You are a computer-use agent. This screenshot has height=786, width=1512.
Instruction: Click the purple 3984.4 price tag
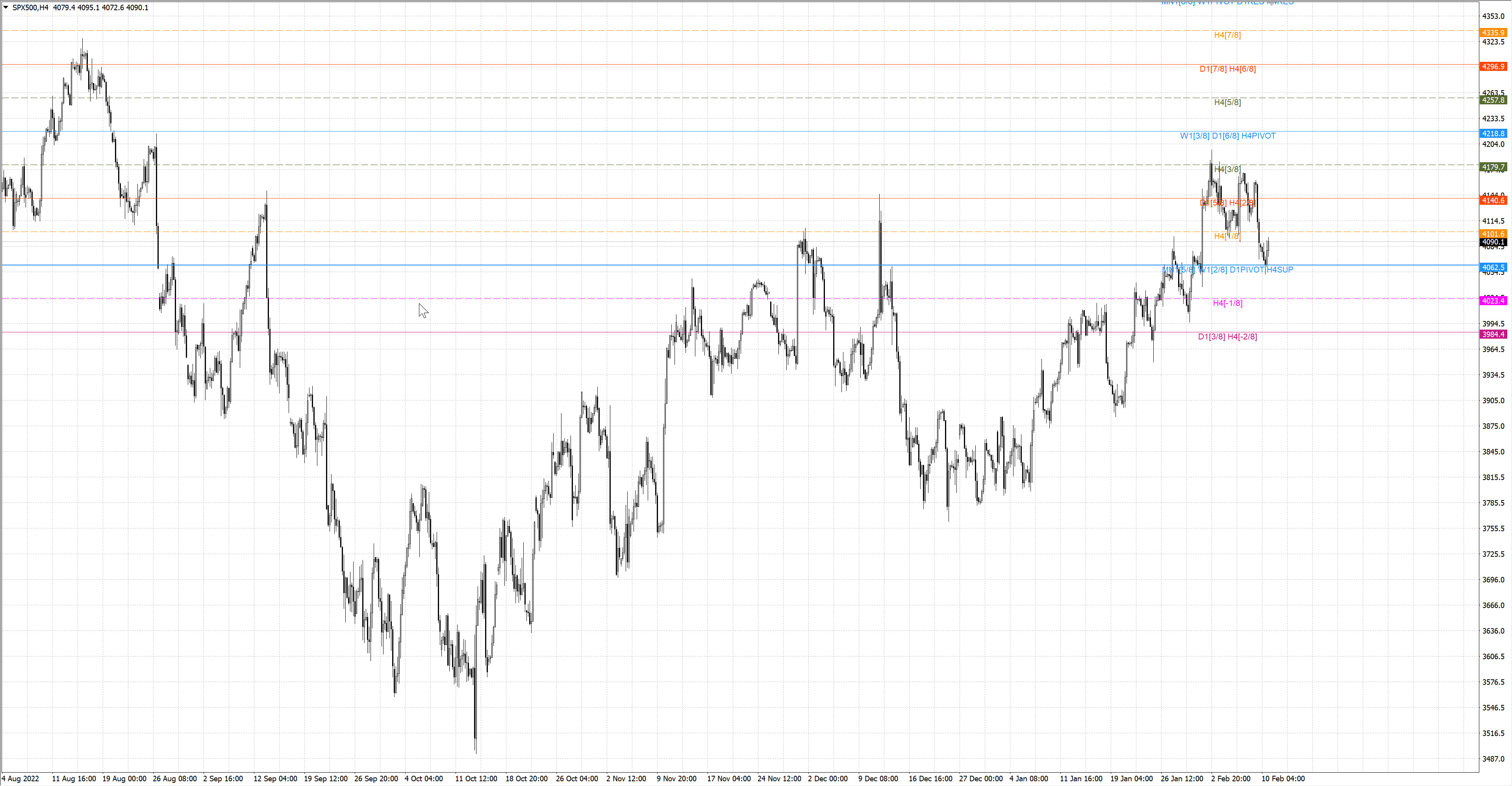(x=1493, y=335)
